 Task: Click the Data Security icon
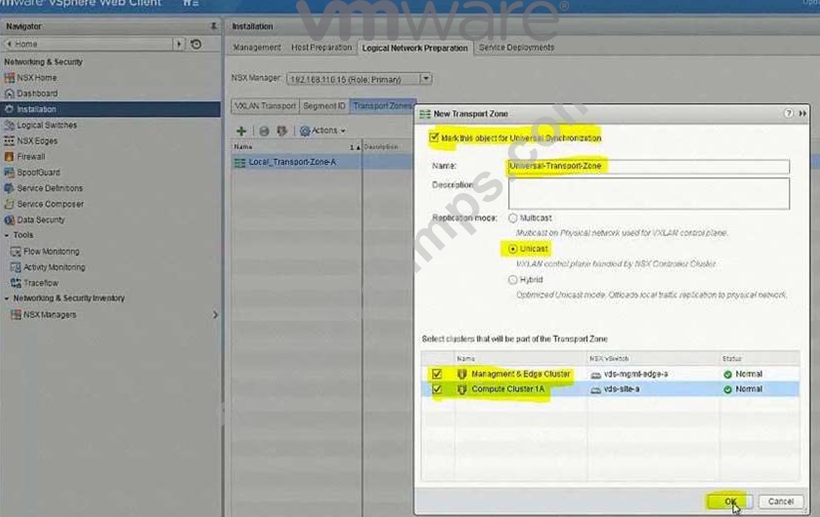click(9, 220)
